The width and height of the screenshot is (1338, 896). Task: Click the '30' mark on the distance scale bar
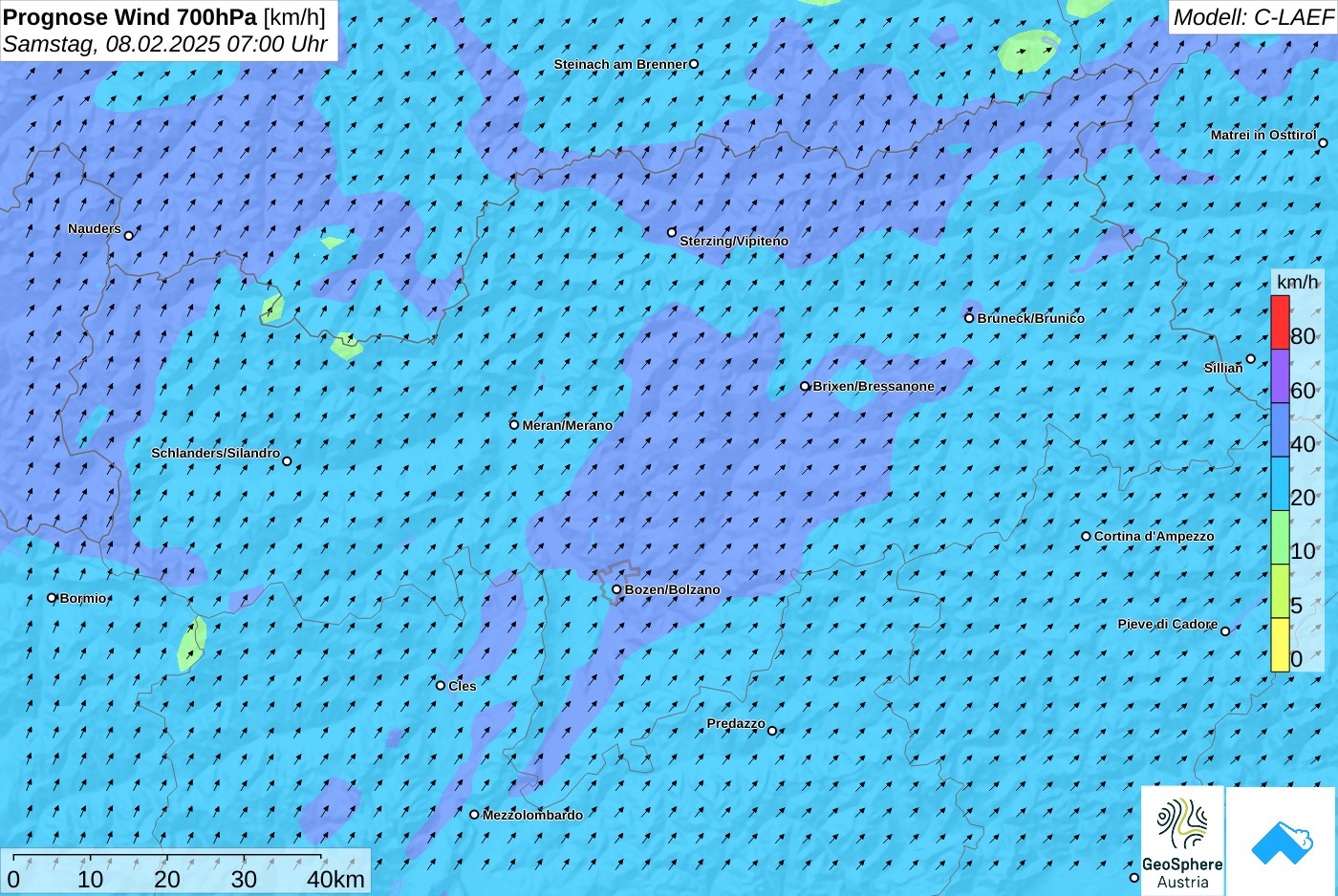(244, 880)
